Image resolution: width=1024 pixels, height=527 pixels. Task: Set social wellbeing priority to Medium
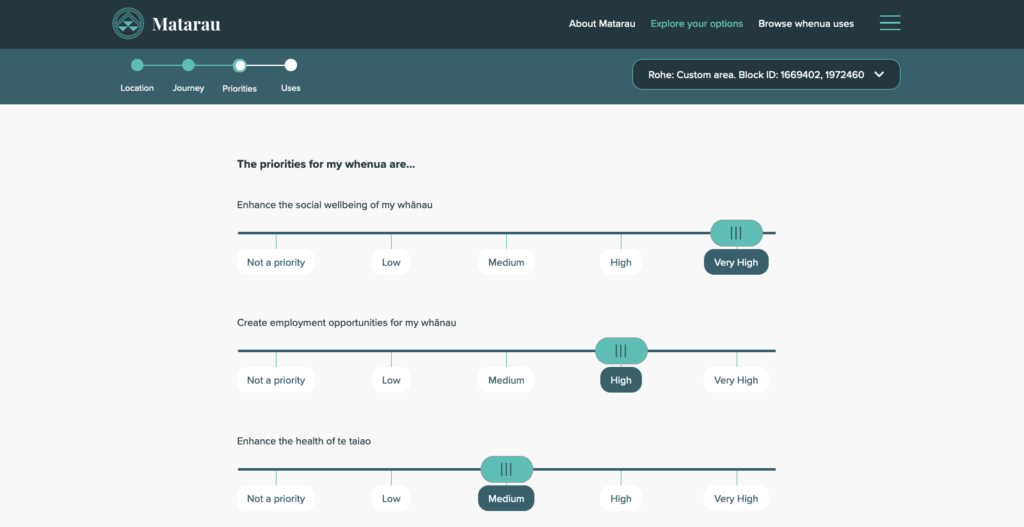coord(506,262)
